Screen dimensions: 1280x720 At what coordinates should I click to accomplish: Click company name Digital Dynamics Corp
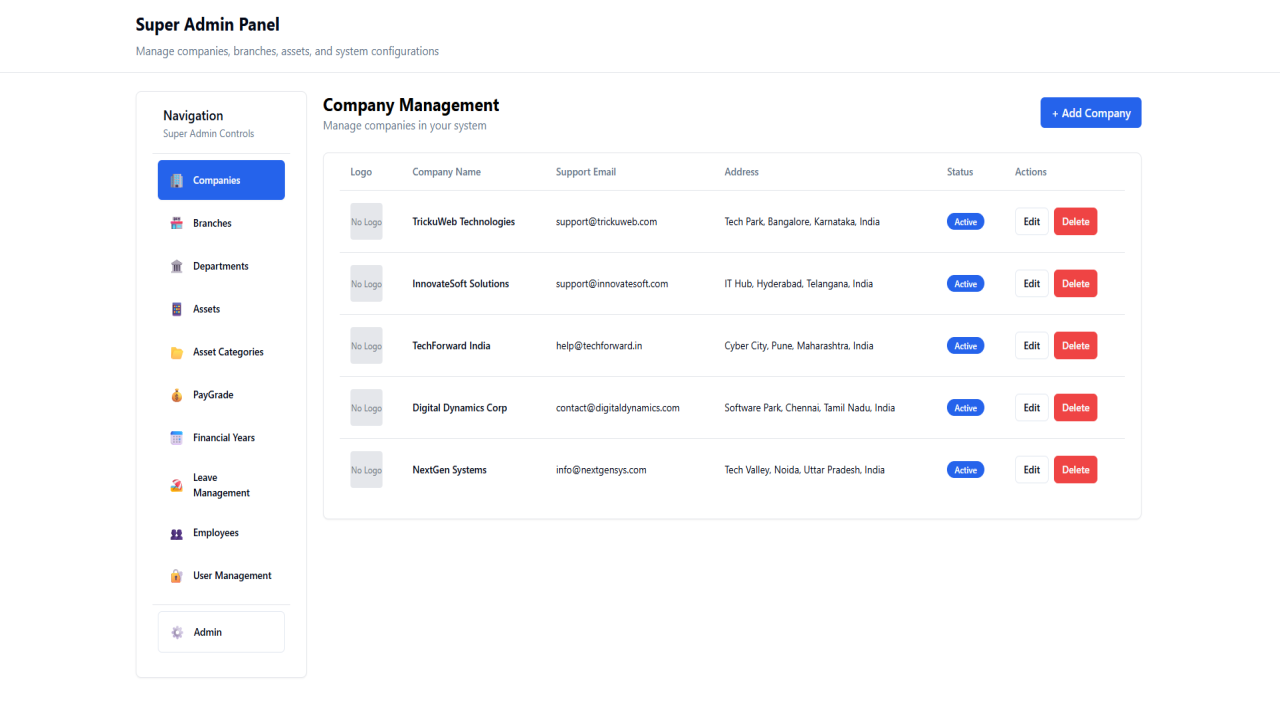point(460,408)
